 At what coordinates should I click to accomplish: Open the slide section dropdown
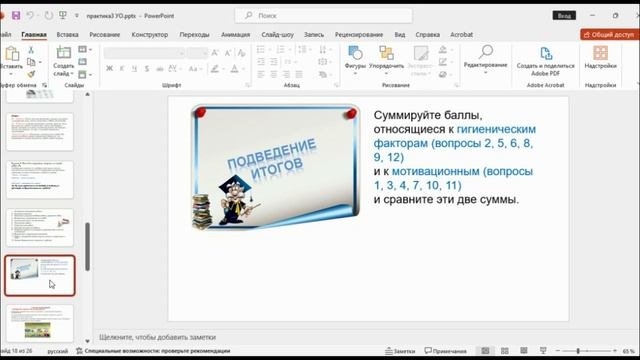pyautogui.click(x=84, y=74)
